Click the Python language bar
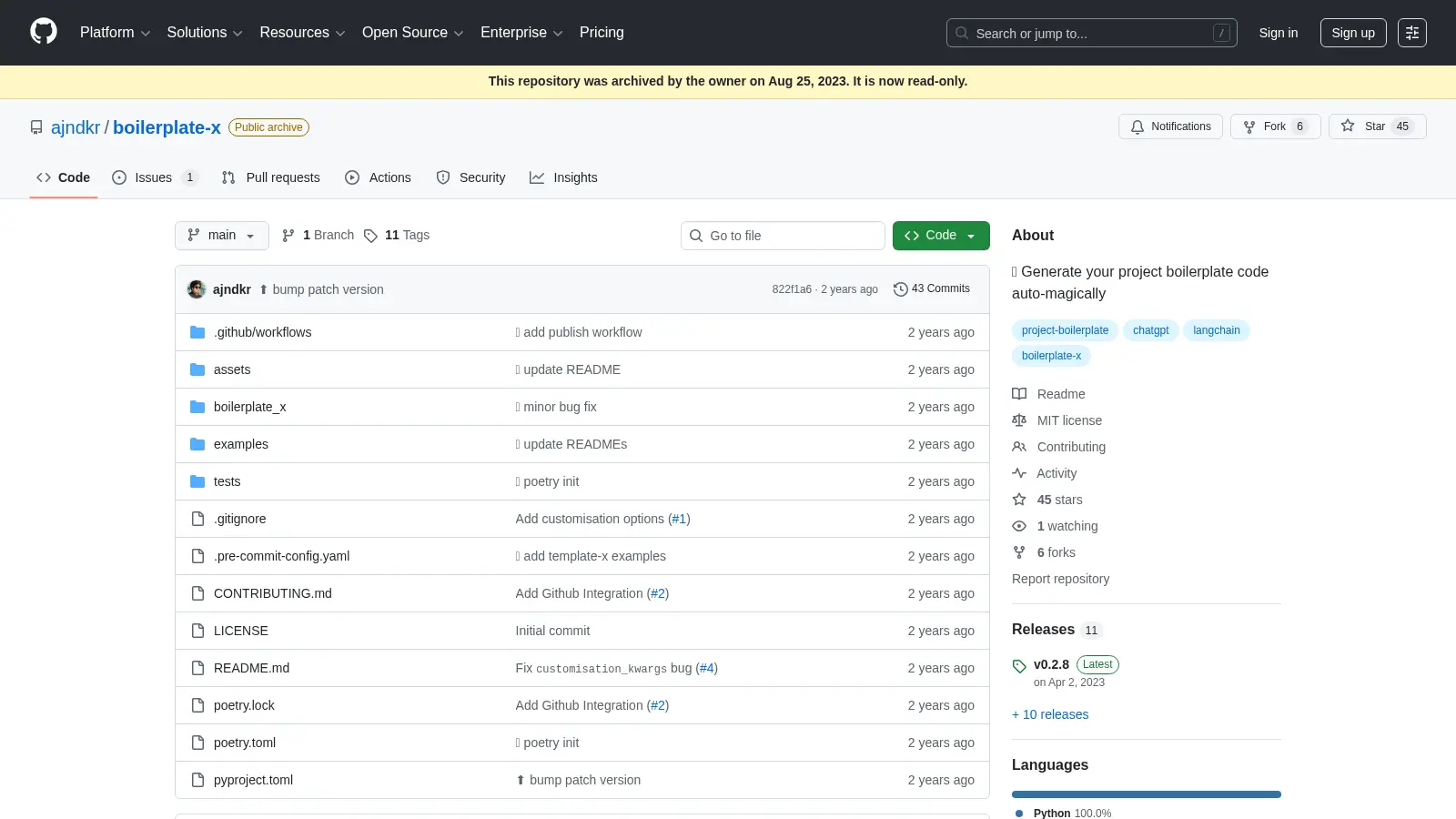Viewport: 1456px width, 819px height. click(1147, 794)
